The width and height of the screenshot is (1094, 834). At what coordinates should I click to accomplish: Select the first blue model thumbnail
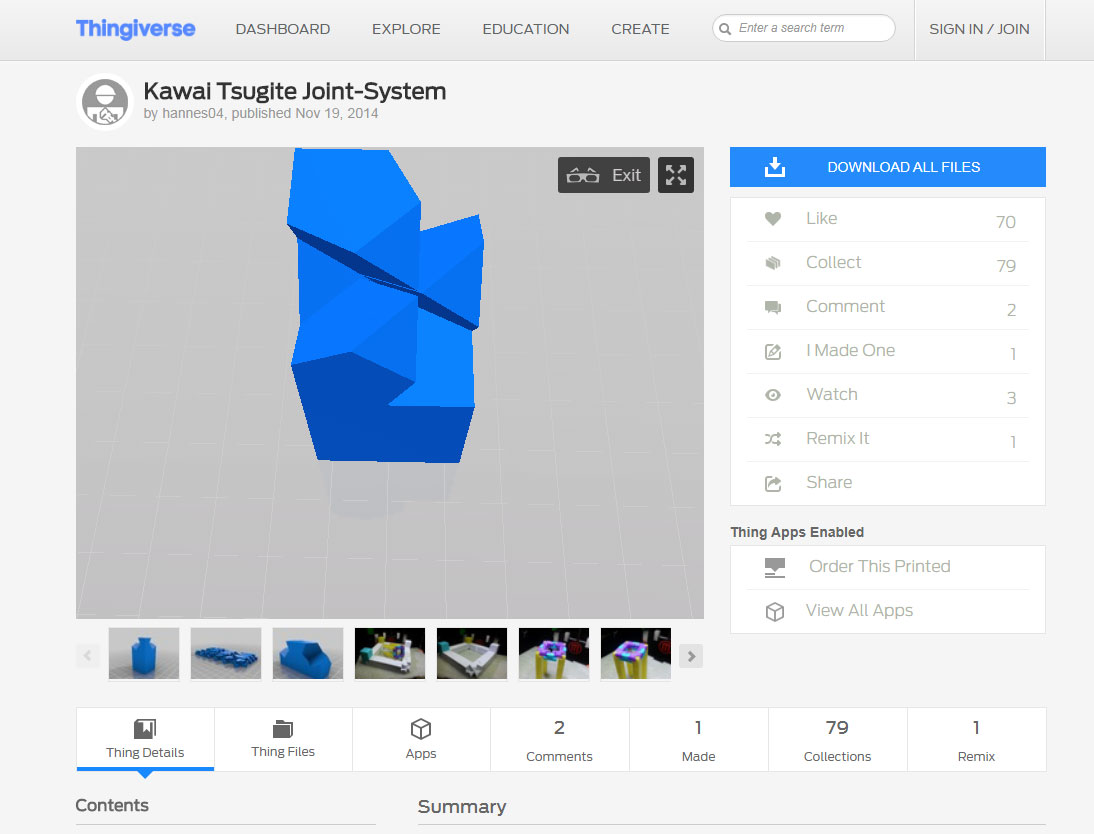coord(144,654)
